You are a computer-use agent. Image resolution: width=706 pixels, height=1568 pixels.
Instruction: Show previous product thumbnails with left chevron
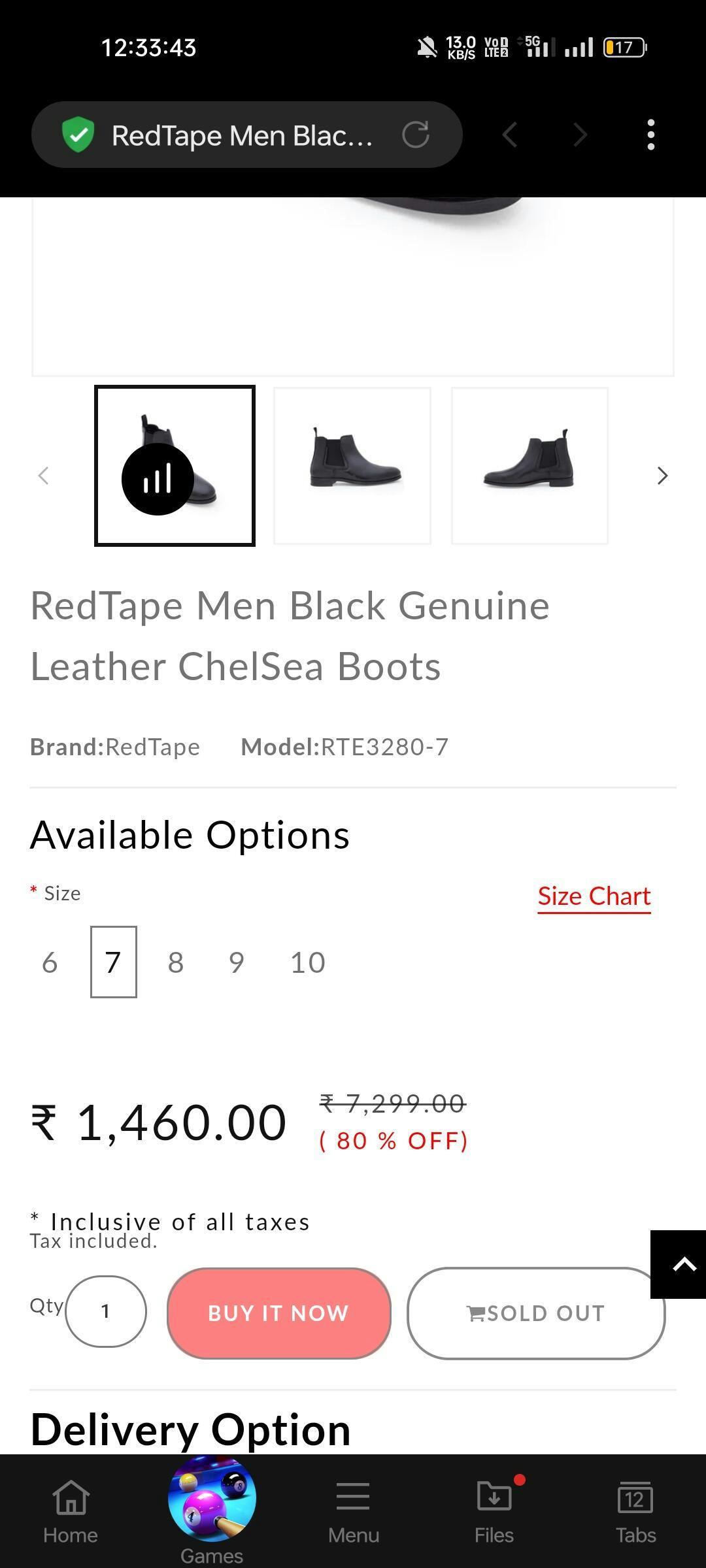(x=44, y=476)
